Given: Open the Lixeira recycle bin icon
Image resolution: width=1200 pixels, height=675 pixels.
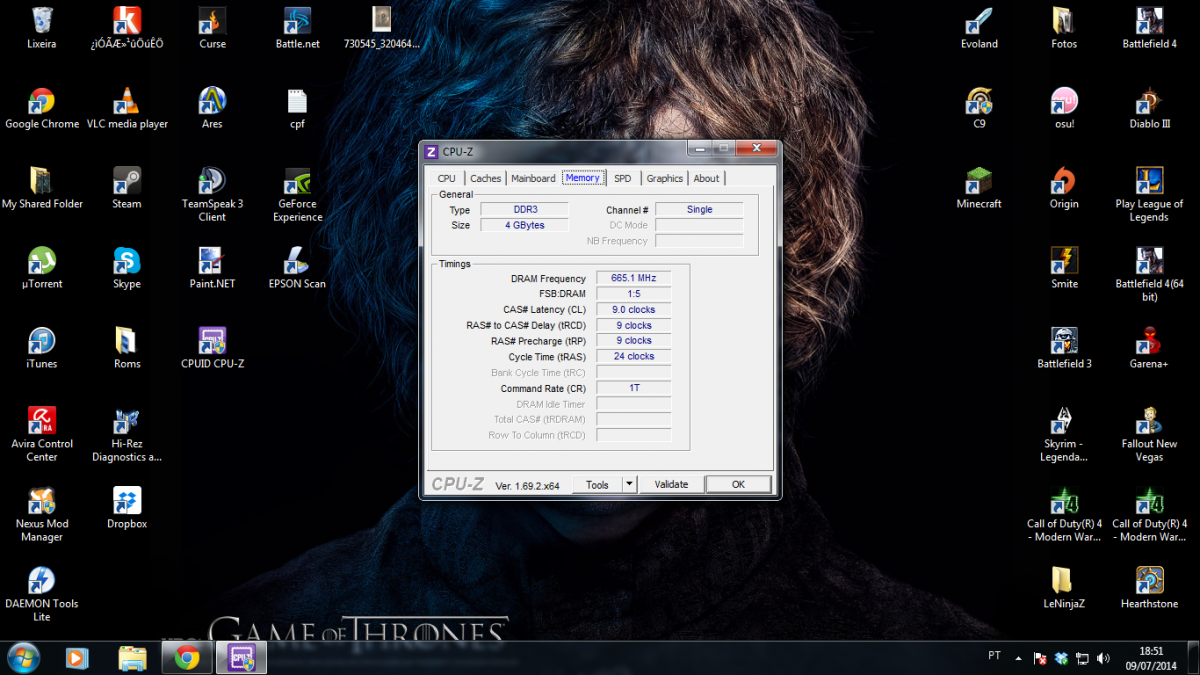Looking at the screenshot, I should [42, 27].
